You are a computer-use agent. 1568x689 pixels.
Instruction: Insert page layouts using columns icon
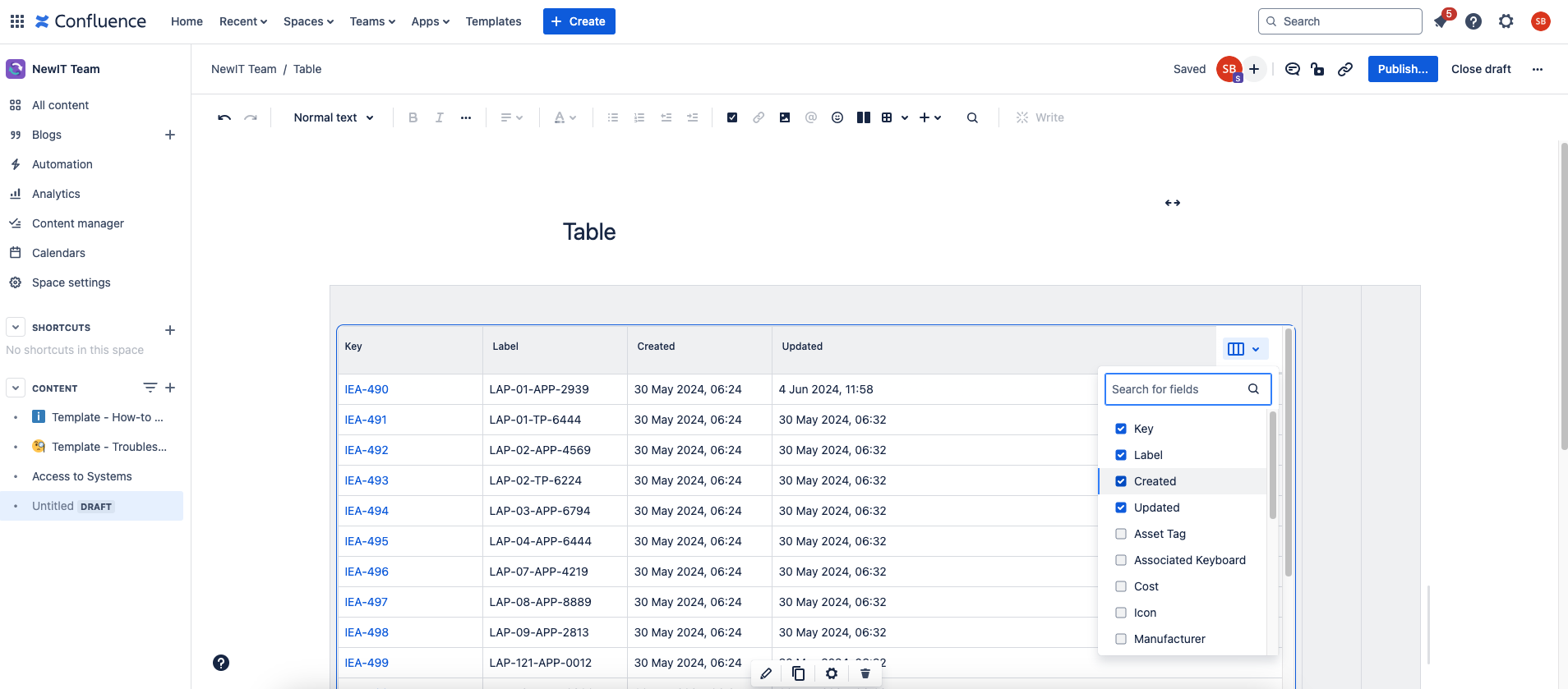[x=863, y=117]
